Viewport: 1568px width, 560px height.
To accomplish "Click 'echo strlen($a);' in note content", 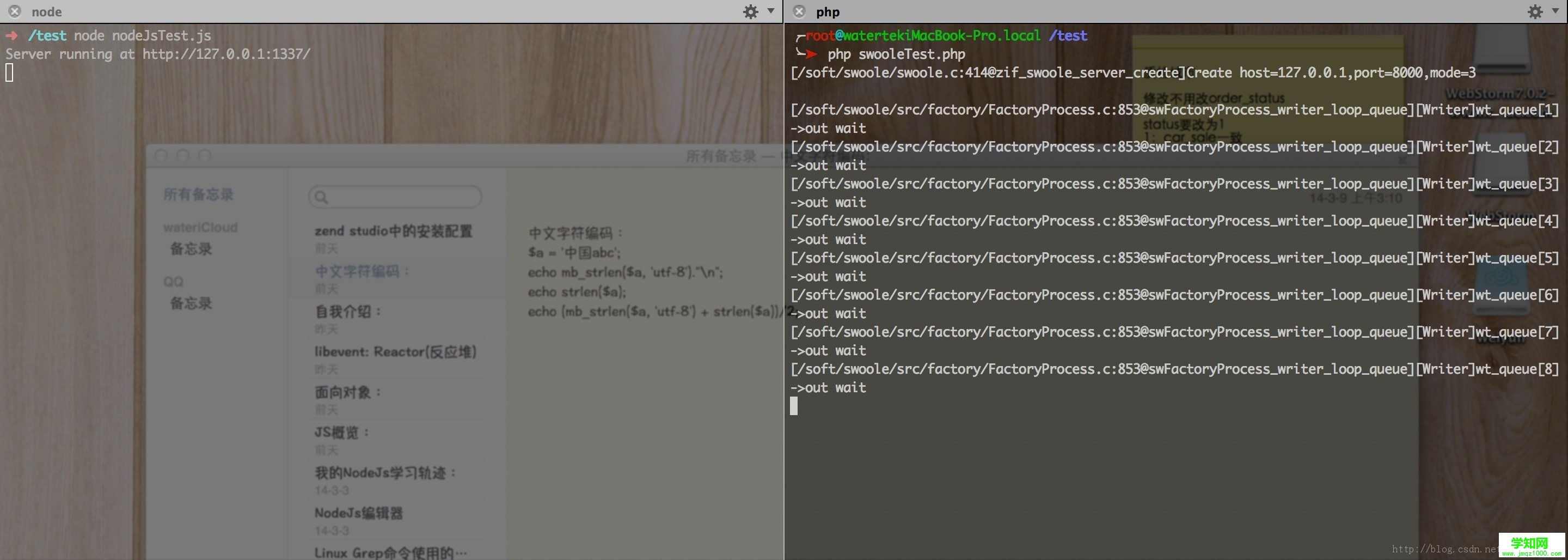I will tap(577, 291).
